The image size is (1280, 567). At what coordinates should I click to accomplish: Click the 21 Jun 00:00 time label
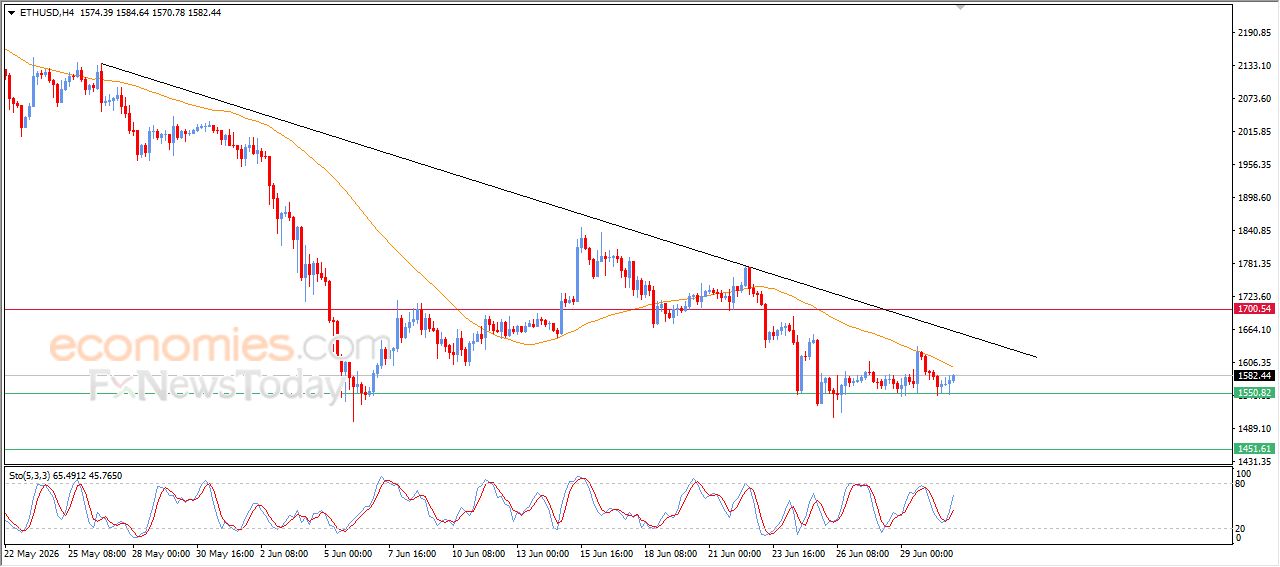pyautogui.click(x=737, y=552)
